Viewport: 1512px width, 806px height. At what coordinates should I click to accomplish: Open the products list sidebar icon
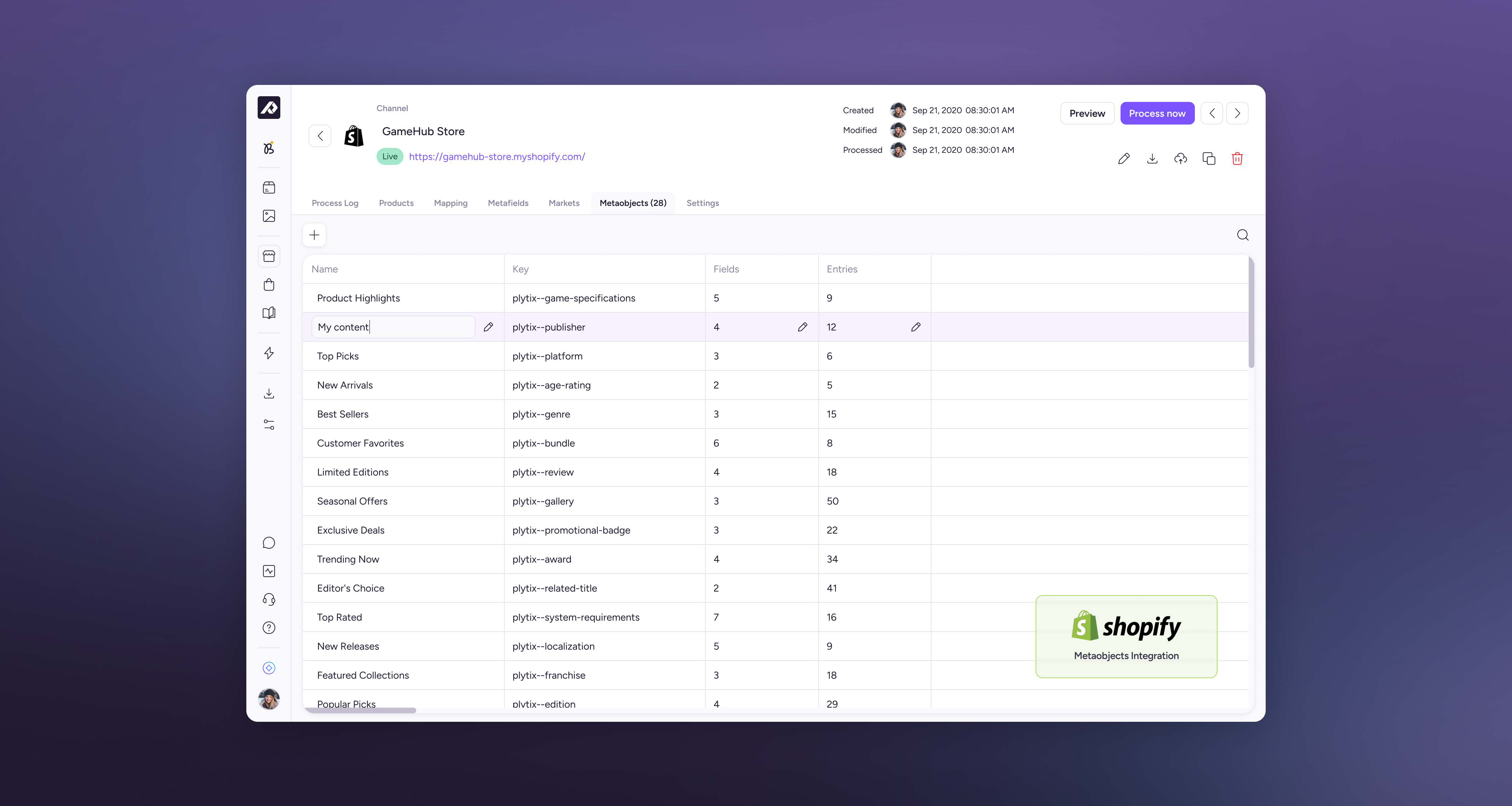(x=269, y=188)
